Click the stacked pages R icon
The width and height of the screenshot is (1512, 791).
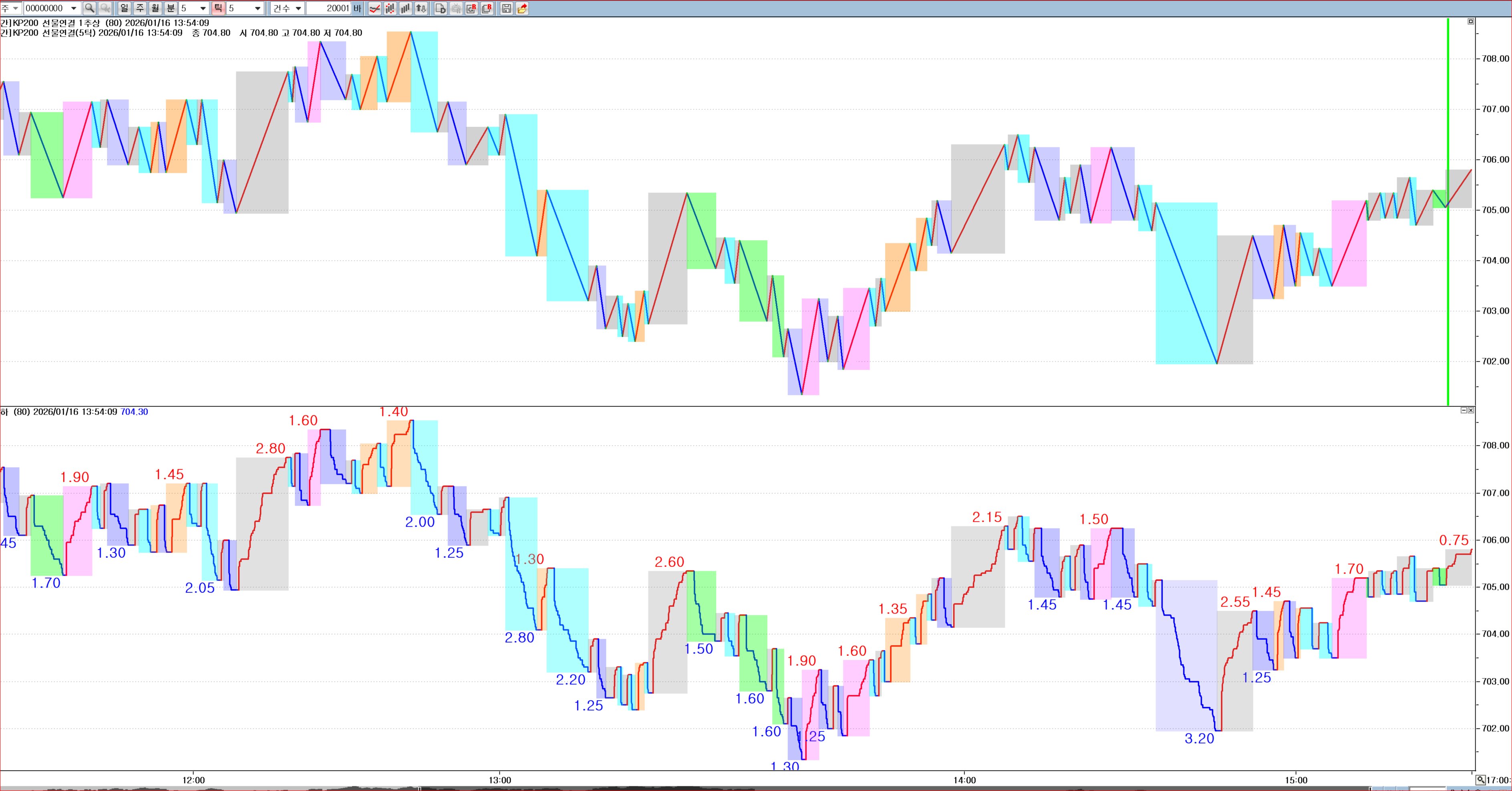tap(487, 8)
